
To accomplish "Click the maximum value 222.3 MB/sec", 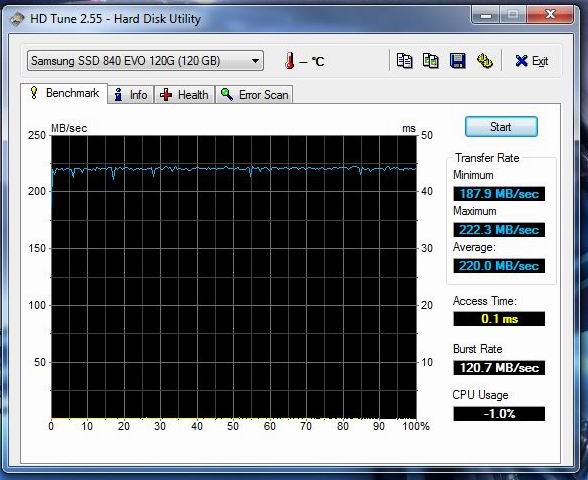I will point(499,230).
